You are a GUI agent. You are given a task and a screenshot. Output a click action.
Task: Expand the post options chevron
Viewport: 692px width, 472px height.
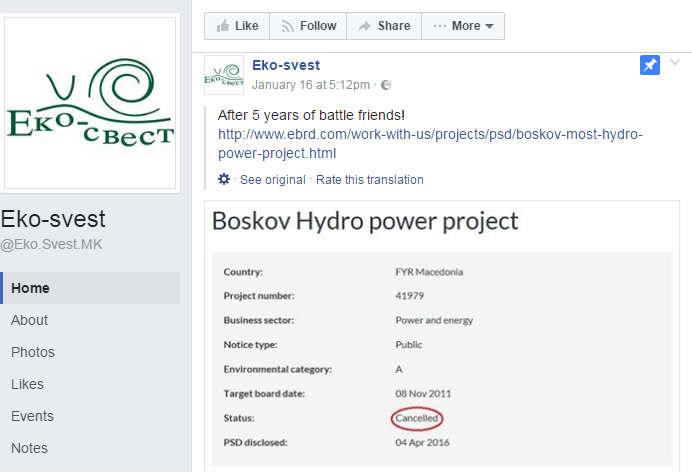675,62
